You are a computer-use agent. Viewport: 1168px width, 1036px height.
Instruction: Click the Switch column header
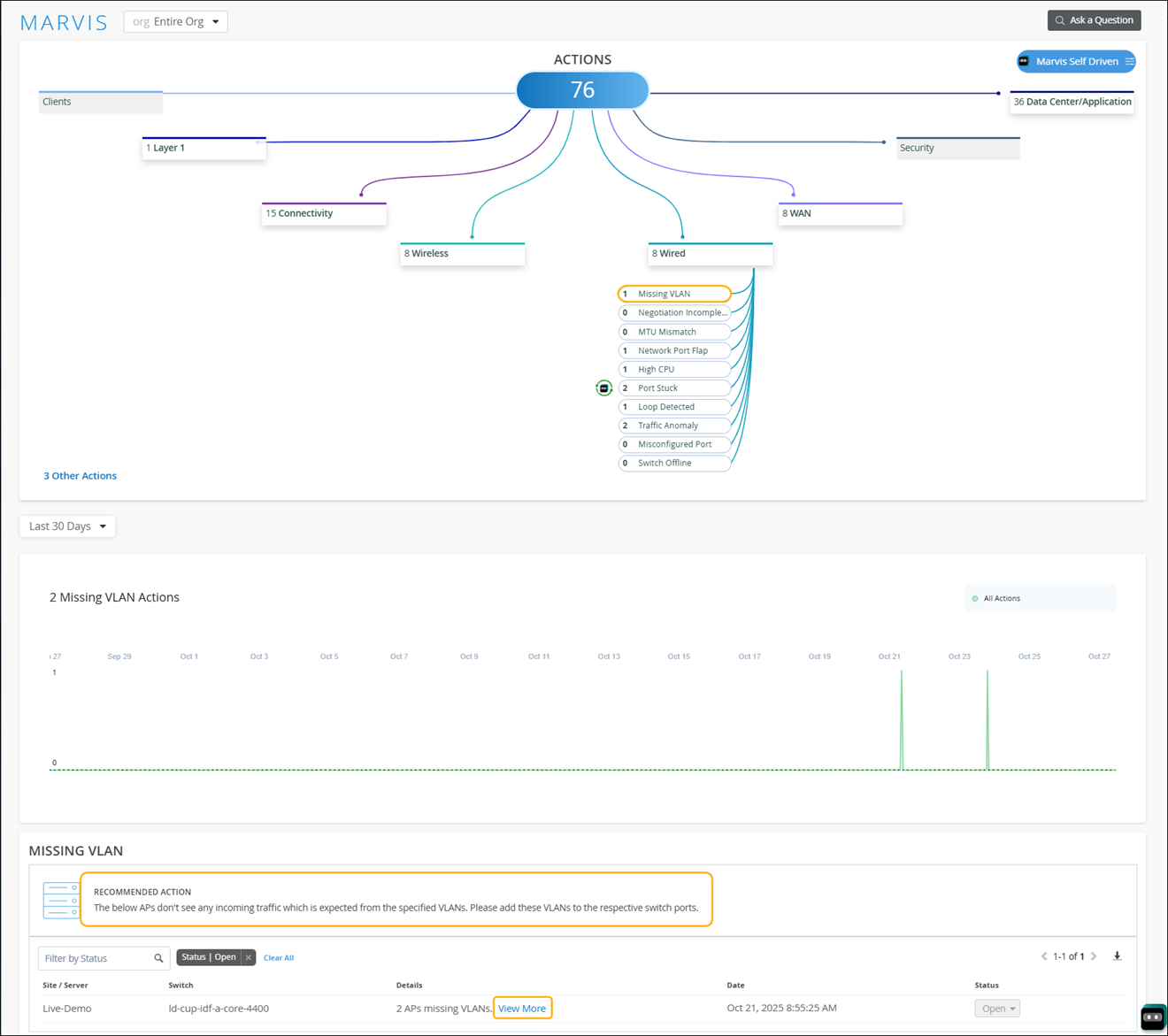[x=181, y=986]
